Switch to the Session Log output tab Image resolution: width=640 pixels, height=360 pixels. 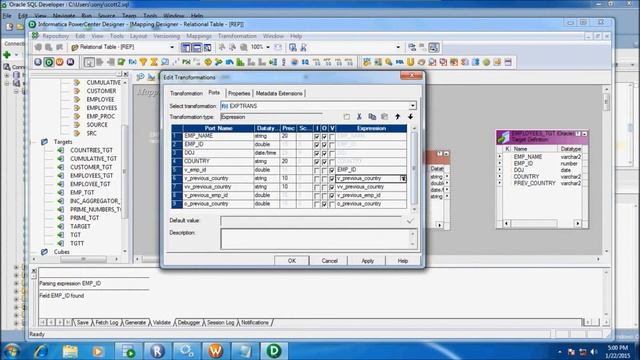220,322
